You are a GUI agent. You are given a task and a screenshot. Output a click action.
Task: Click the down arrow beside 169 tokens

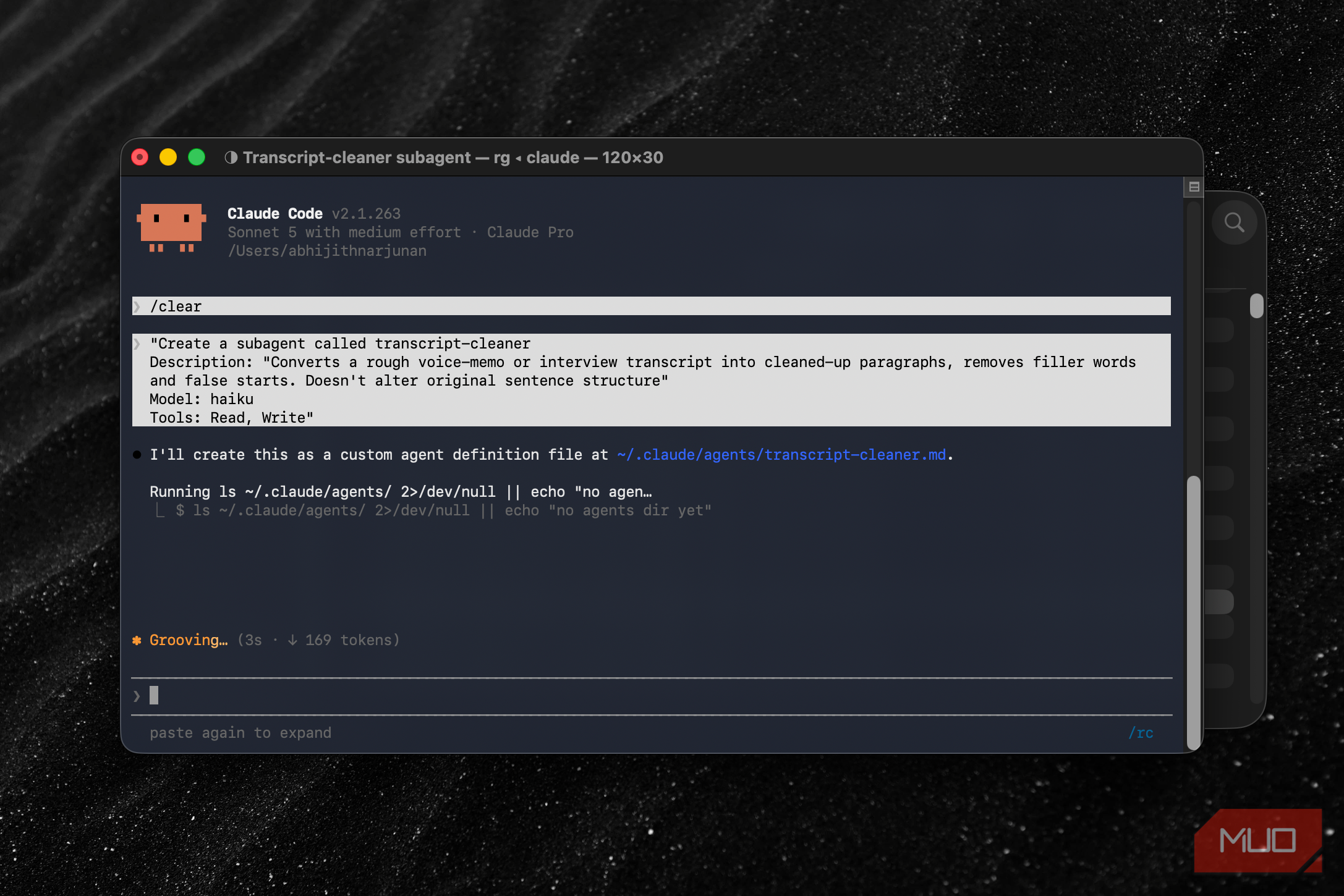tap(292, 640)
